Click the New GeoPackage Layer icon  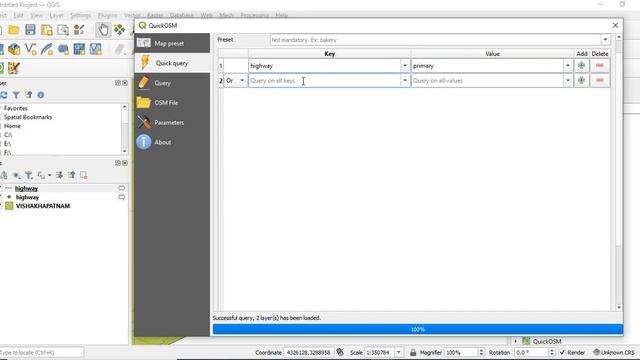pyautogui.click(x=14, y=49)
